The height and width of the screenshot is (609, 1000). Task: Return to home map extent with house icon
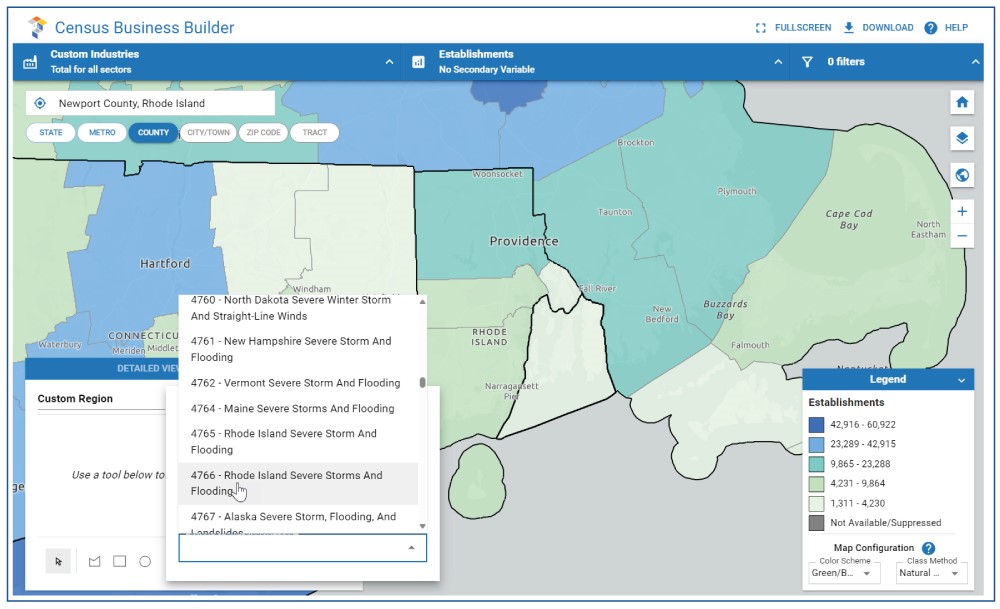[962, 102]
